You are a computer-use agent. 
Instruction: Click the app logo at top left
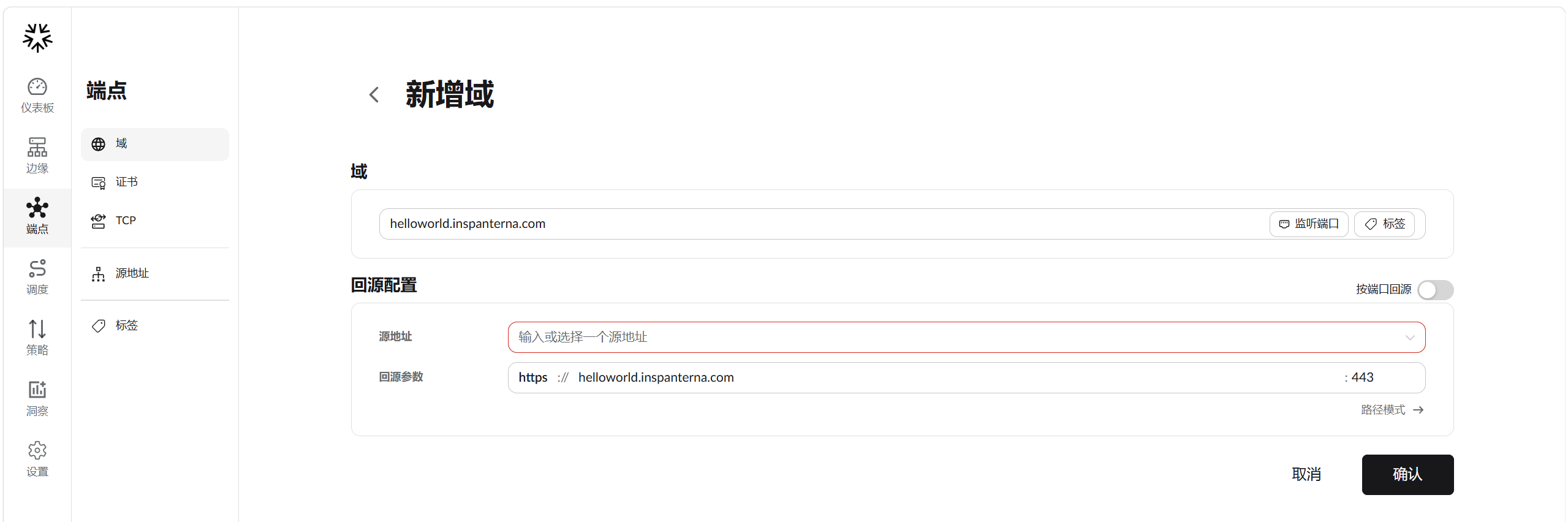coord(37,38)
